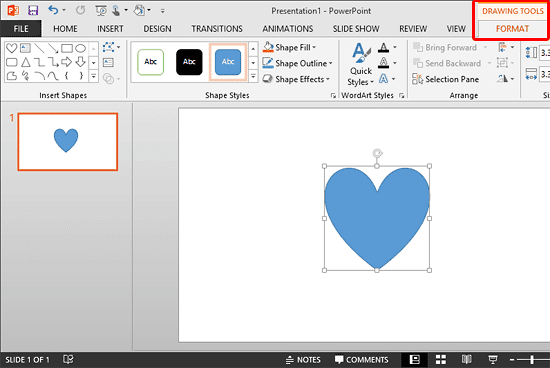Switch to the INSERT tab

coord(110,29)
